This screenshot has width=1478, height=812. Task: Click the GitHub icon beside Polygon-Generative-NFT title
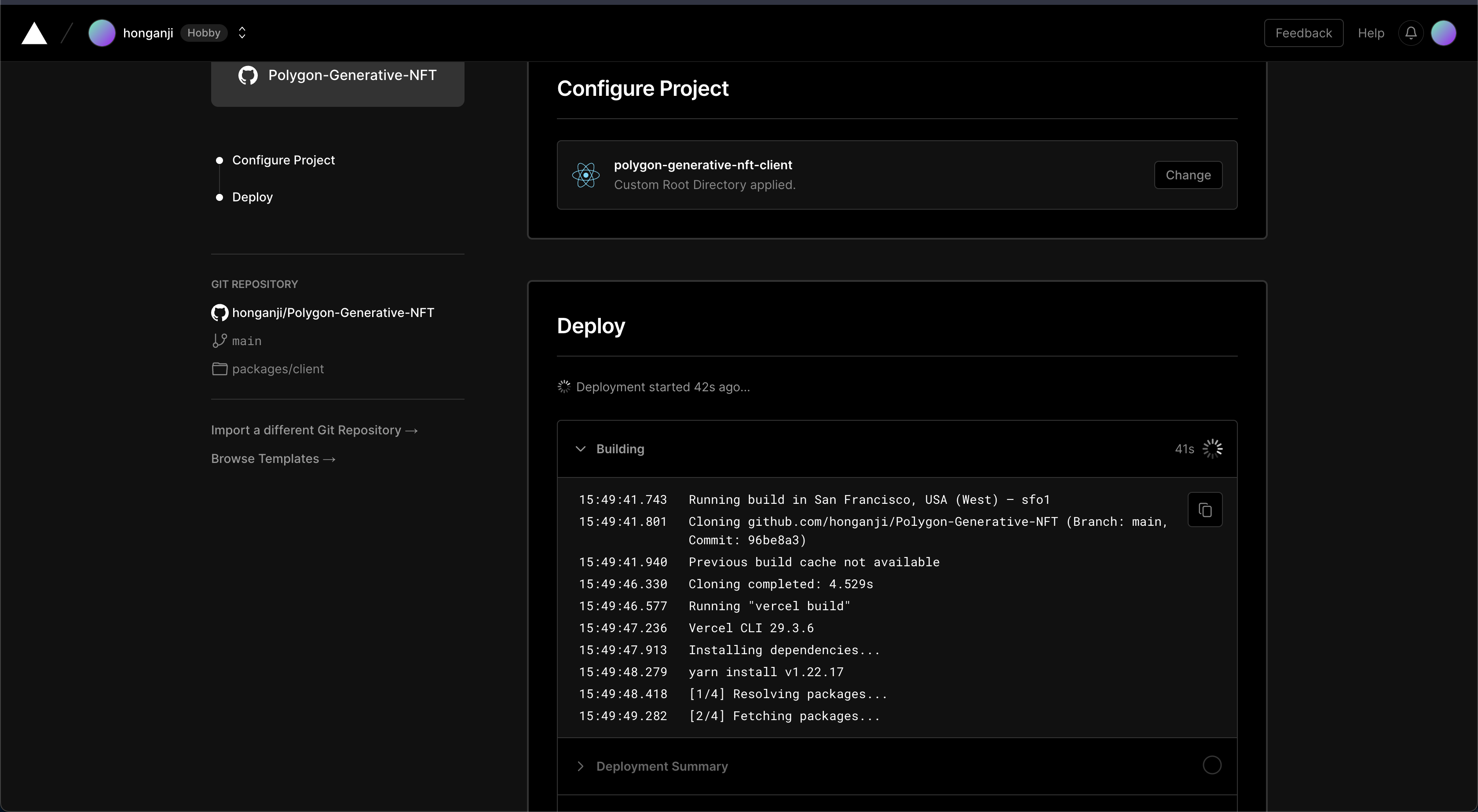click(248, 75)
